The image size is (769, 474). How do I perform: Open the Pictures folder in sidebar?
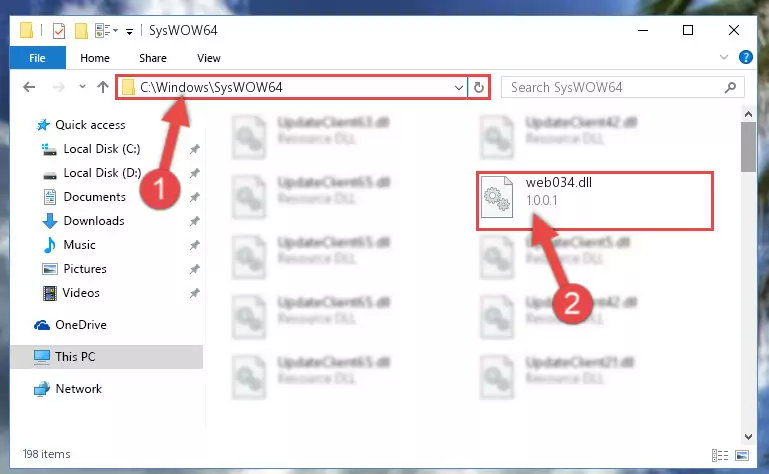coord(84,269)
